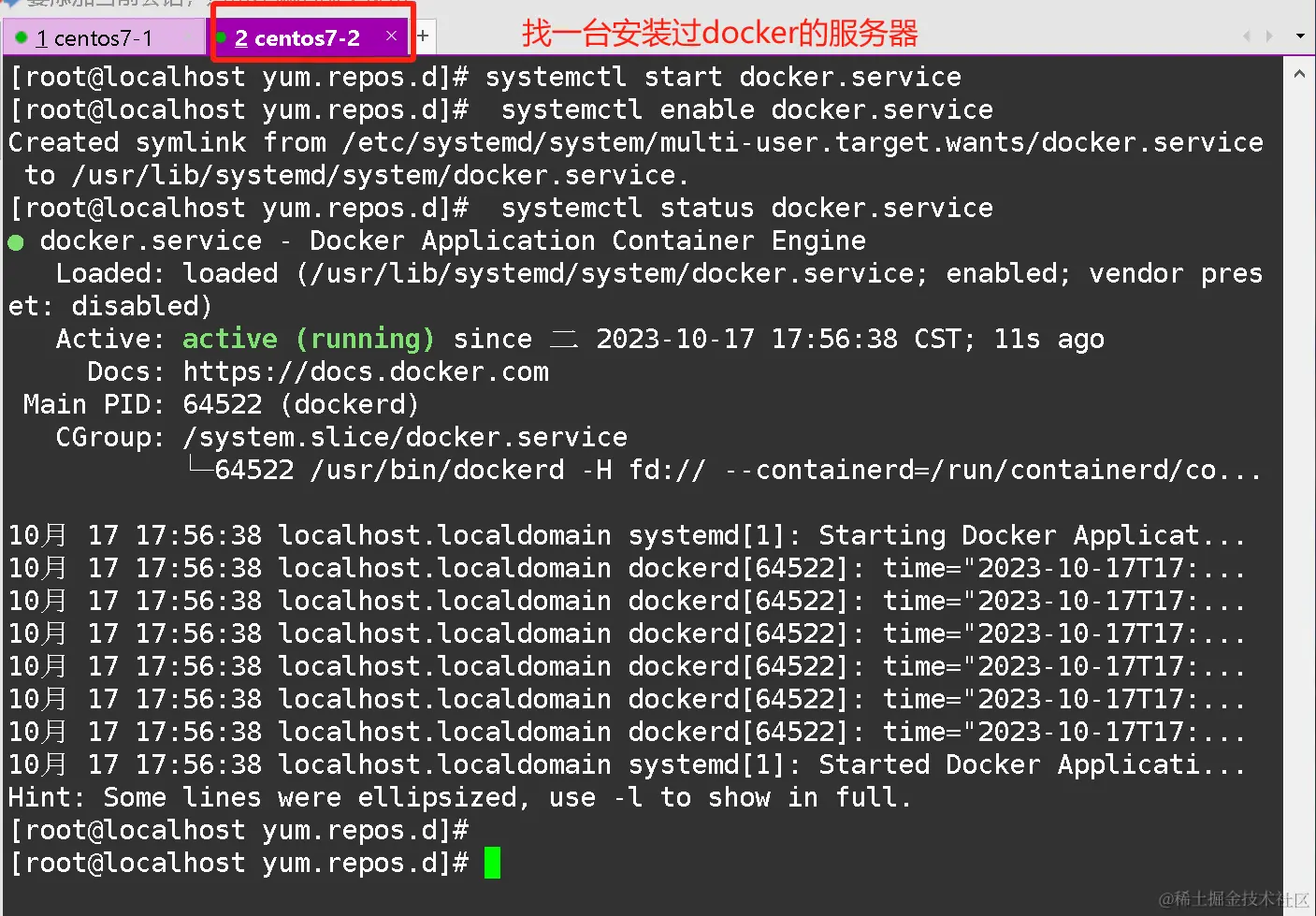Click the https://docs.docker.com URL
This screenshot has height=916, width=1316.
pos(366,371)
